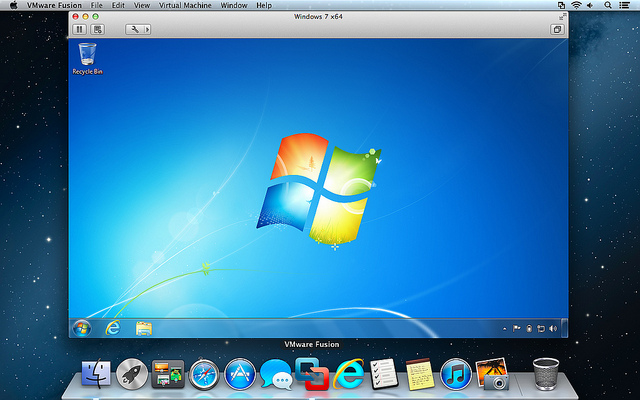Open the Action Center flag icon
The height and width of the screenshot is (400, 640).
click(x=516, y=328)
